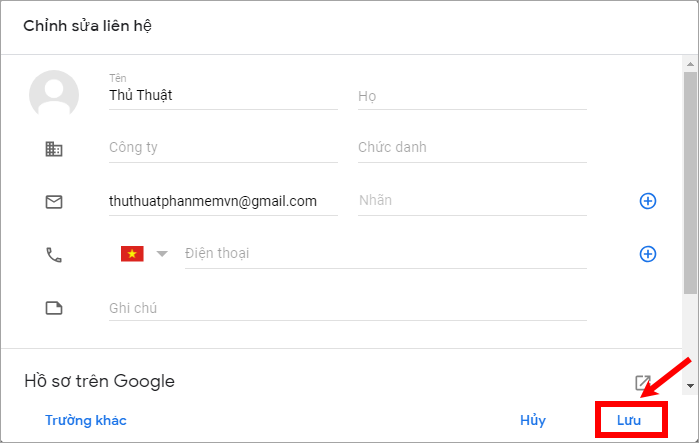Open the Google profile external link icon
The width and height of the screenshot is (699, 443).
642,382
